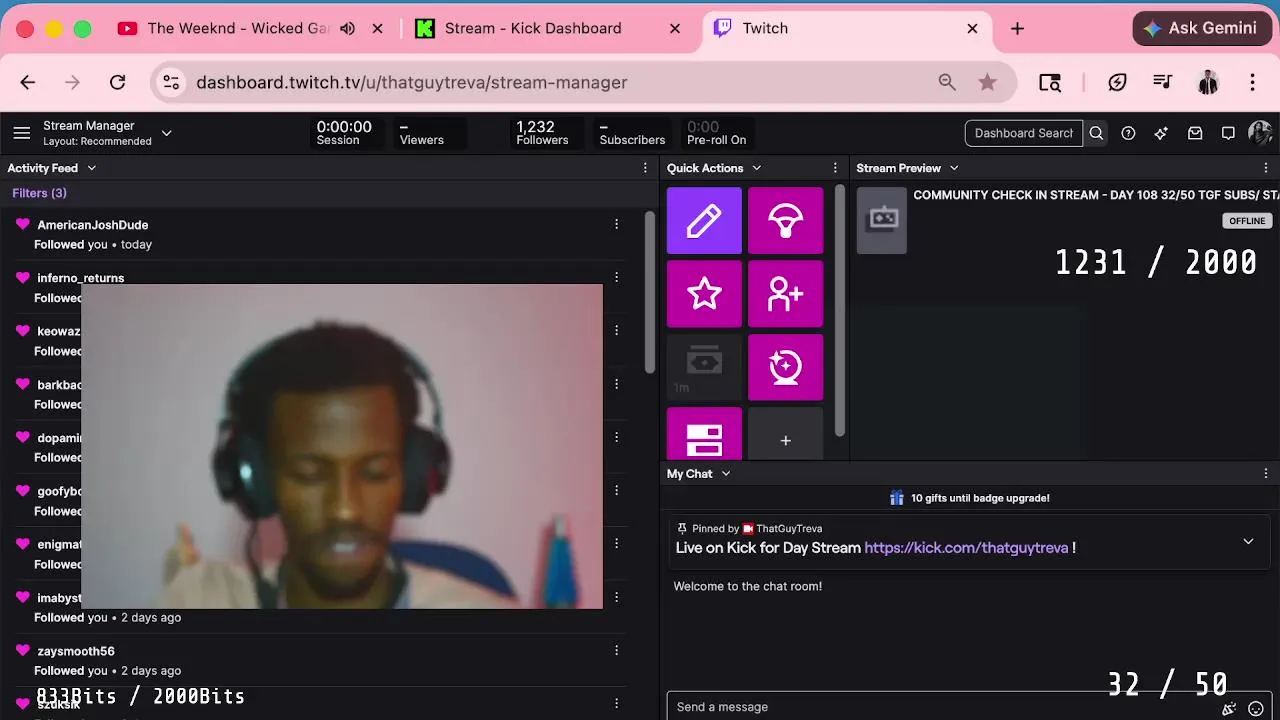1280x720 pixels.
Task: Open the Edit Stream Info quick action
Action: point(704,220)
